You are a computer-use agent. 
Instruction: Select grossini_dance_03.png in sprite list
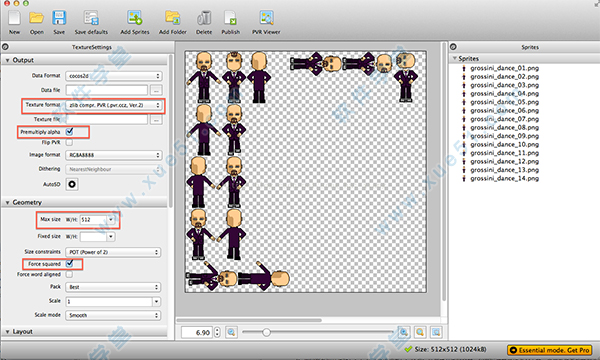504,85
